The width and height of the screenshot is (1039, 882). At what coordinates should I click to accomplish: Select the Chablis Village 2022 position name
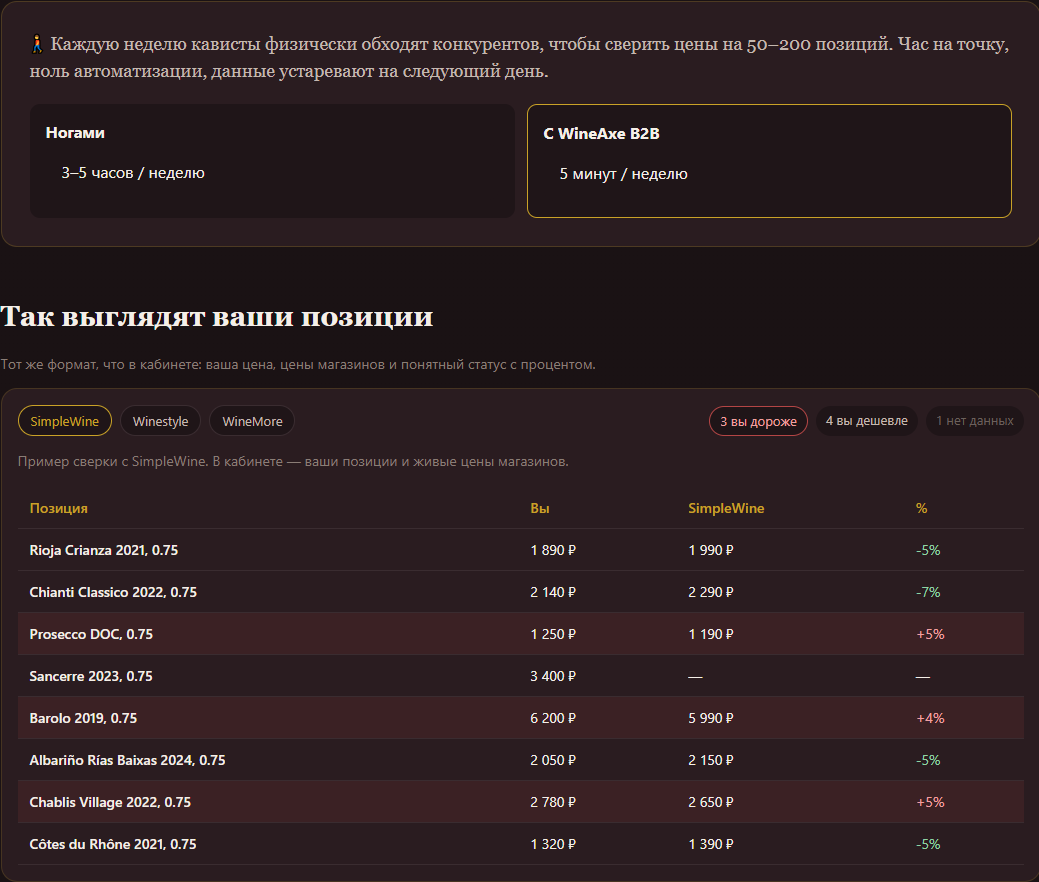[x=110, y=802]
